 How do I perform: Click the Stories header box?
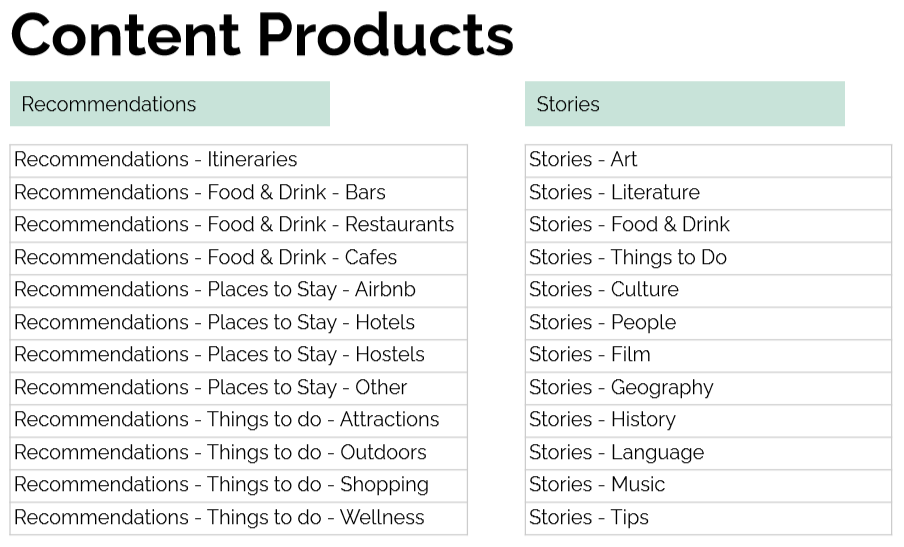(x=684, y=104)
